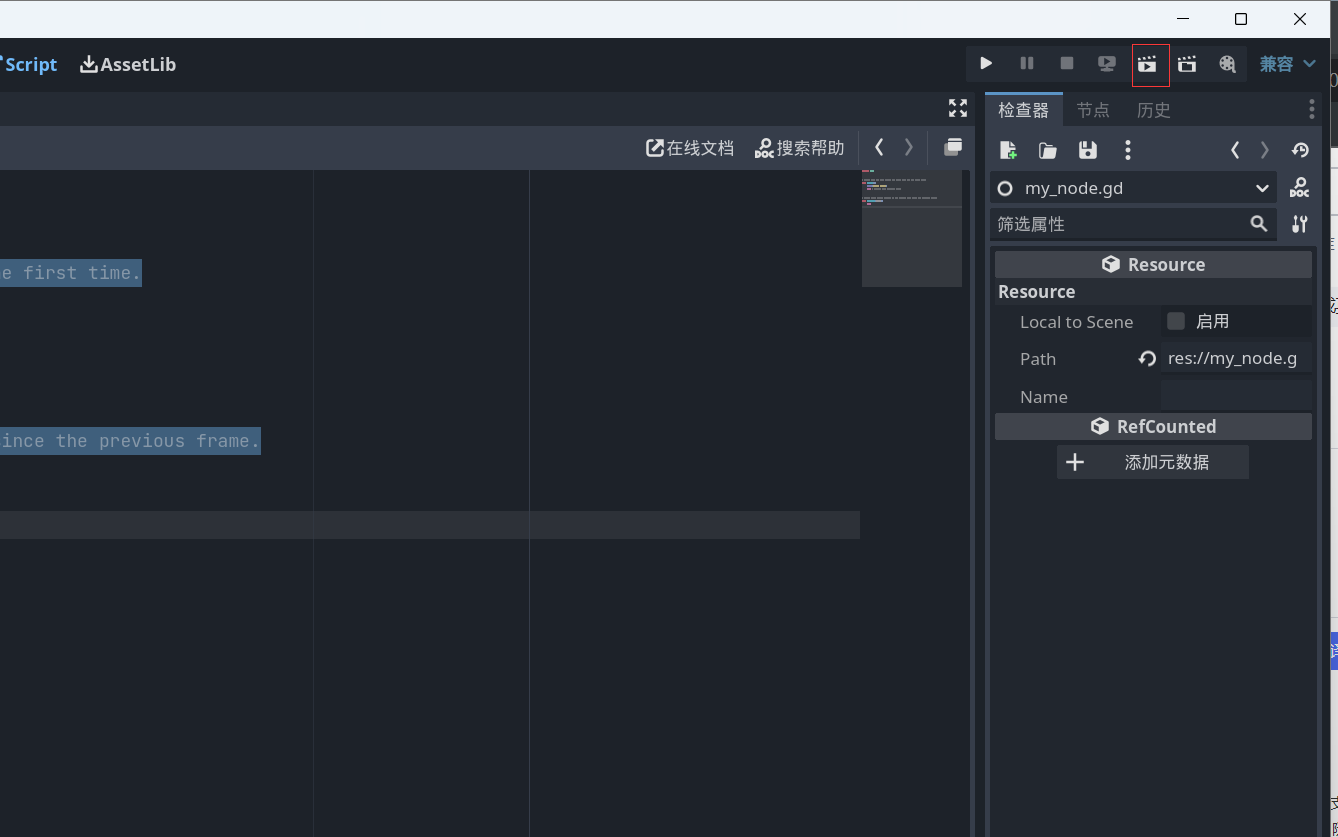Viewport: 1338px width, 837px height.
Task: Load an existing resource from disk
Action: pos(1048,150)
